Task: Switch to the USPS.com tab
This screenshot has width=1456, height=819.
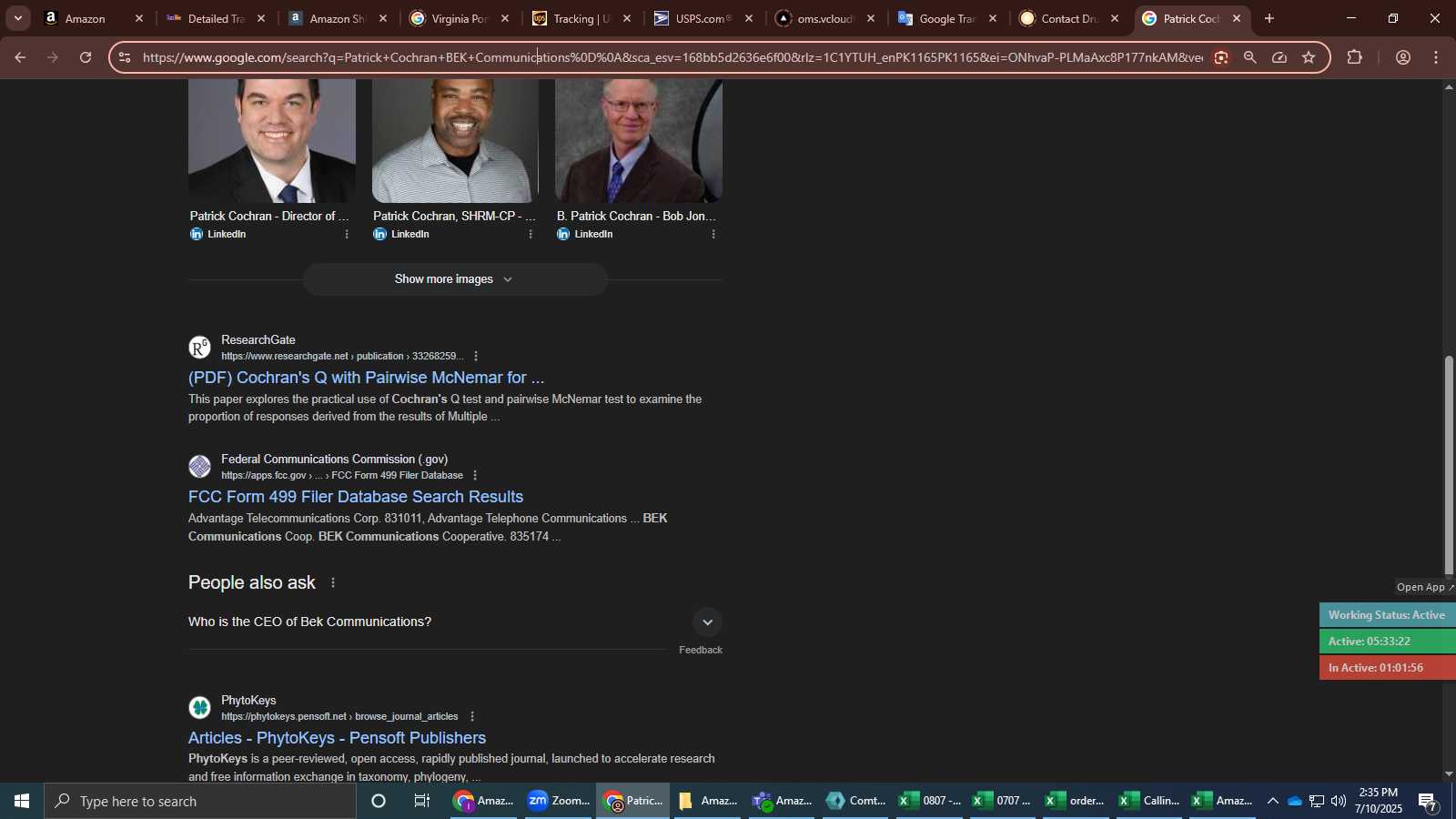Action: click(x=703, y=18)
